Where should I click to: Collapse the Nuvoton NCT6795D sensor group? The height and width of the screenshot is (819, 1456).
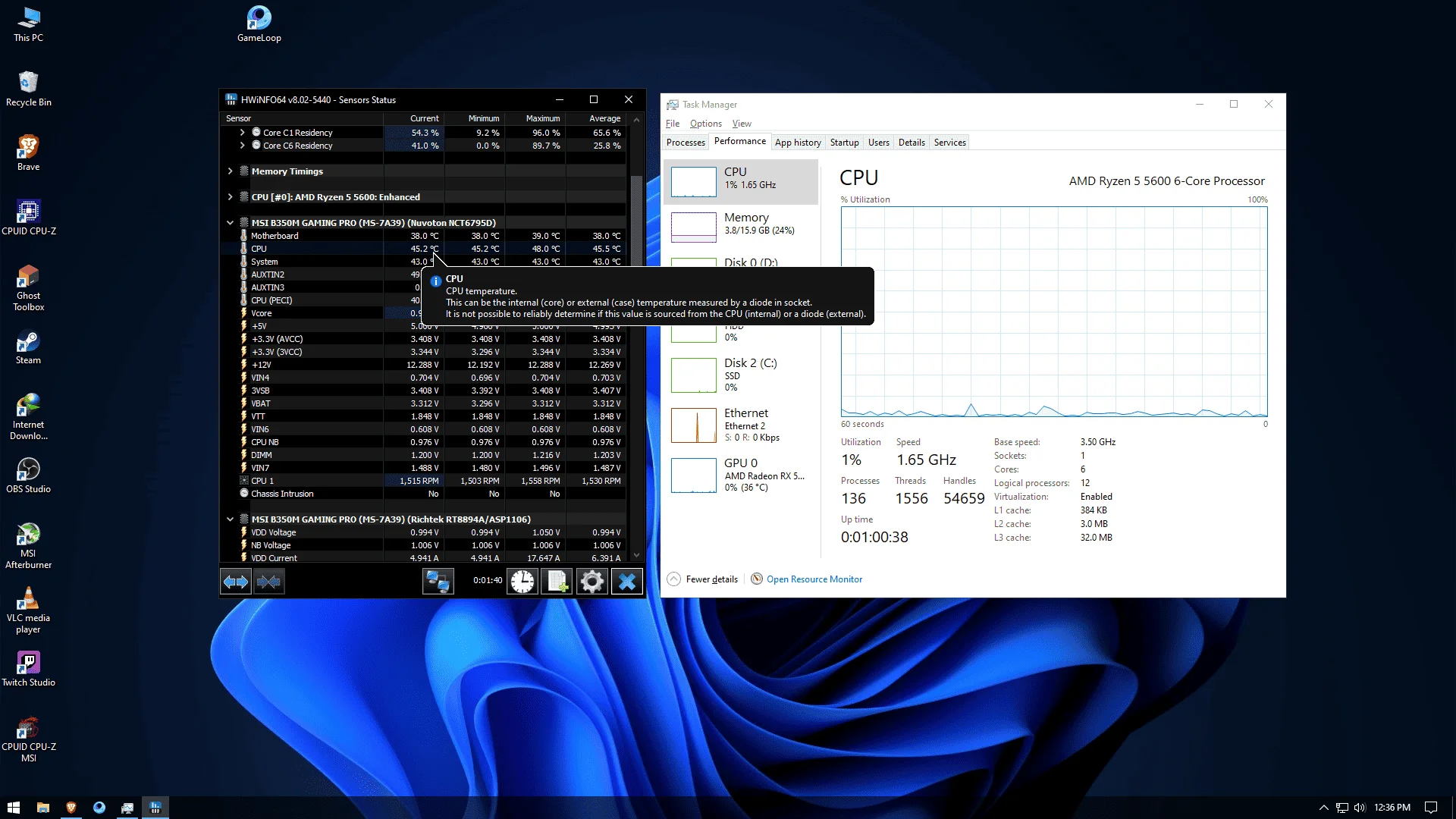point(230,223)
